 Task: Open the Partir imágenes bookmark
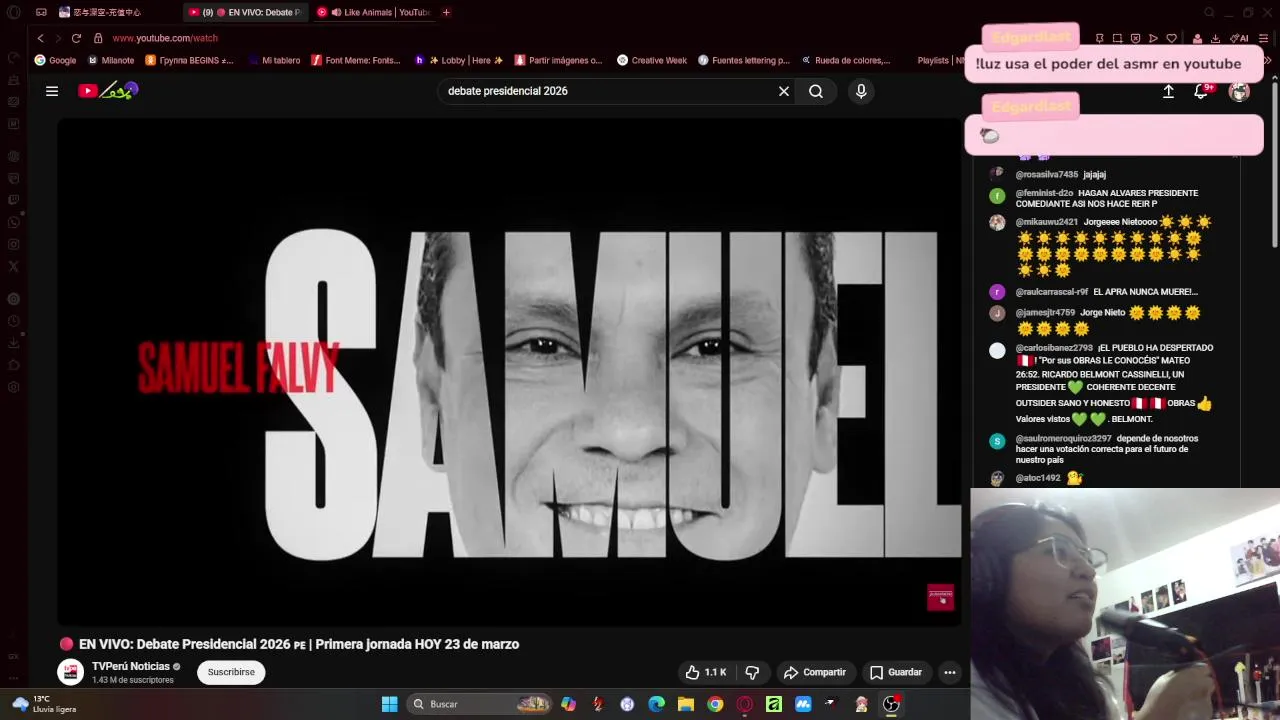pyautogui.click(x=558, y=60)
